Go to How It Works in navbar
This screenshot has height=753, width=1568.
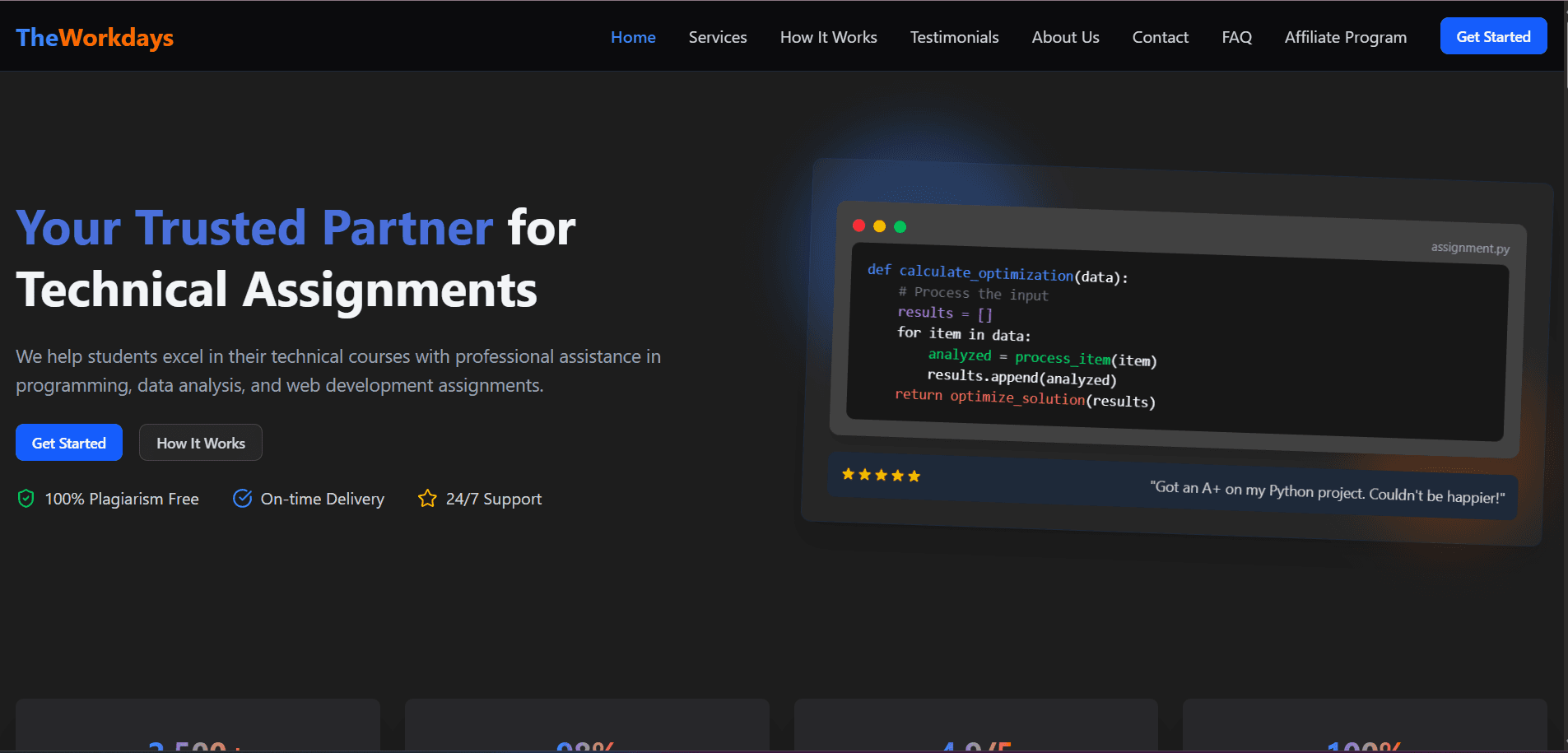tap(828, 37)
